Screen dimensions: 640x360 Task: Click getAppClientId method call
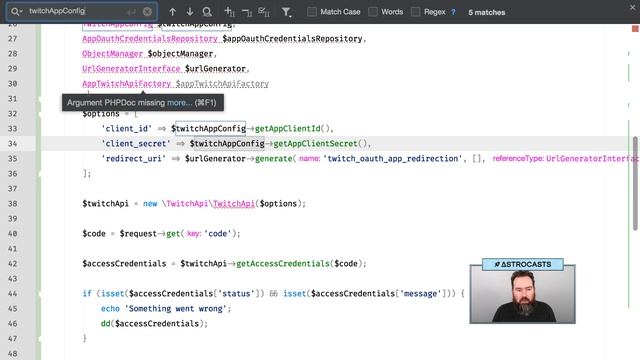[x=288, y=129]
